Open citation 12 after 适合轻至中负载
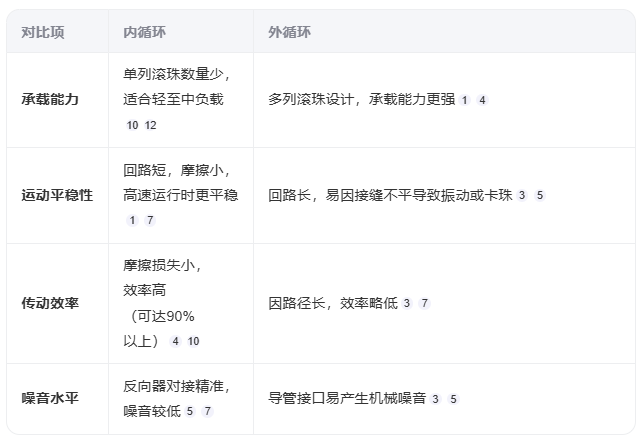The image size is (643, 444). click(151, 125)
